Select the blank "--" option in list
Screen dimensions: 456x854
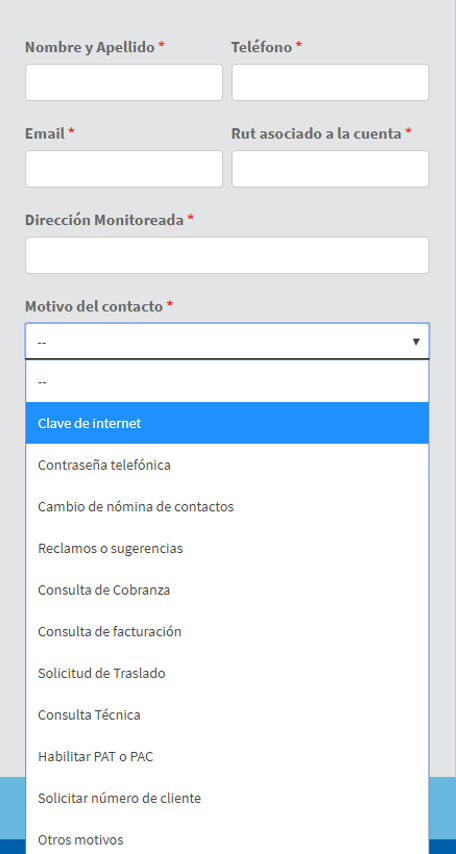[x=227, y=382]
